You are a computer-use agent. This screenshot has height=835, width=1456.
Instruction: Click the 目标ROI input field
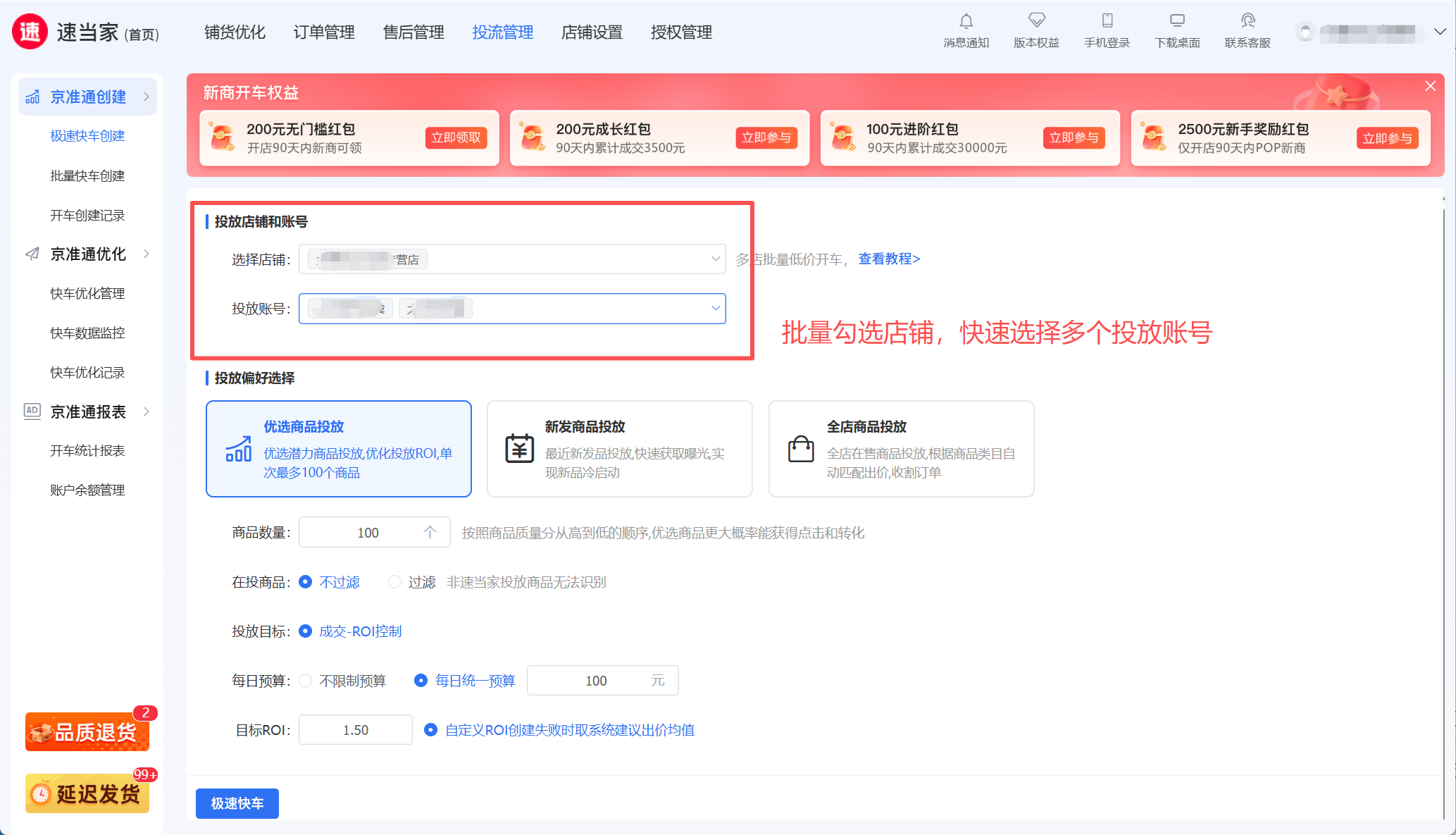pos(356,730)
